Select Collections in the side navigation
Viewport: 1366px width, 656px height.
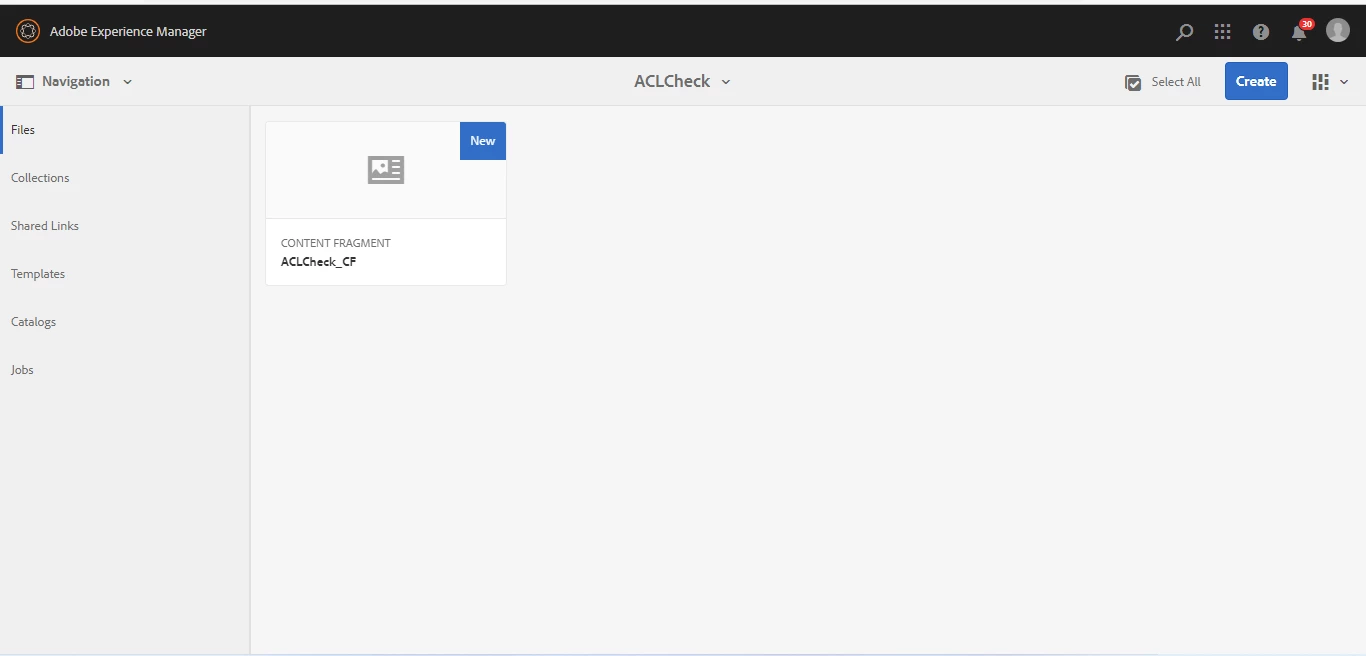[x=125, y=178]
